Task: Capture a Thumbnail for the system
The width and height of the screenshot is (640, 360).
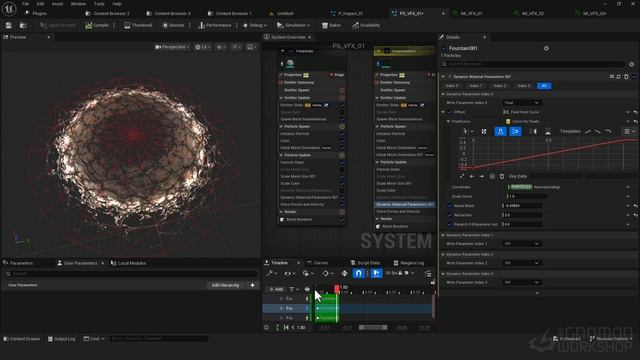Action: 138,25
